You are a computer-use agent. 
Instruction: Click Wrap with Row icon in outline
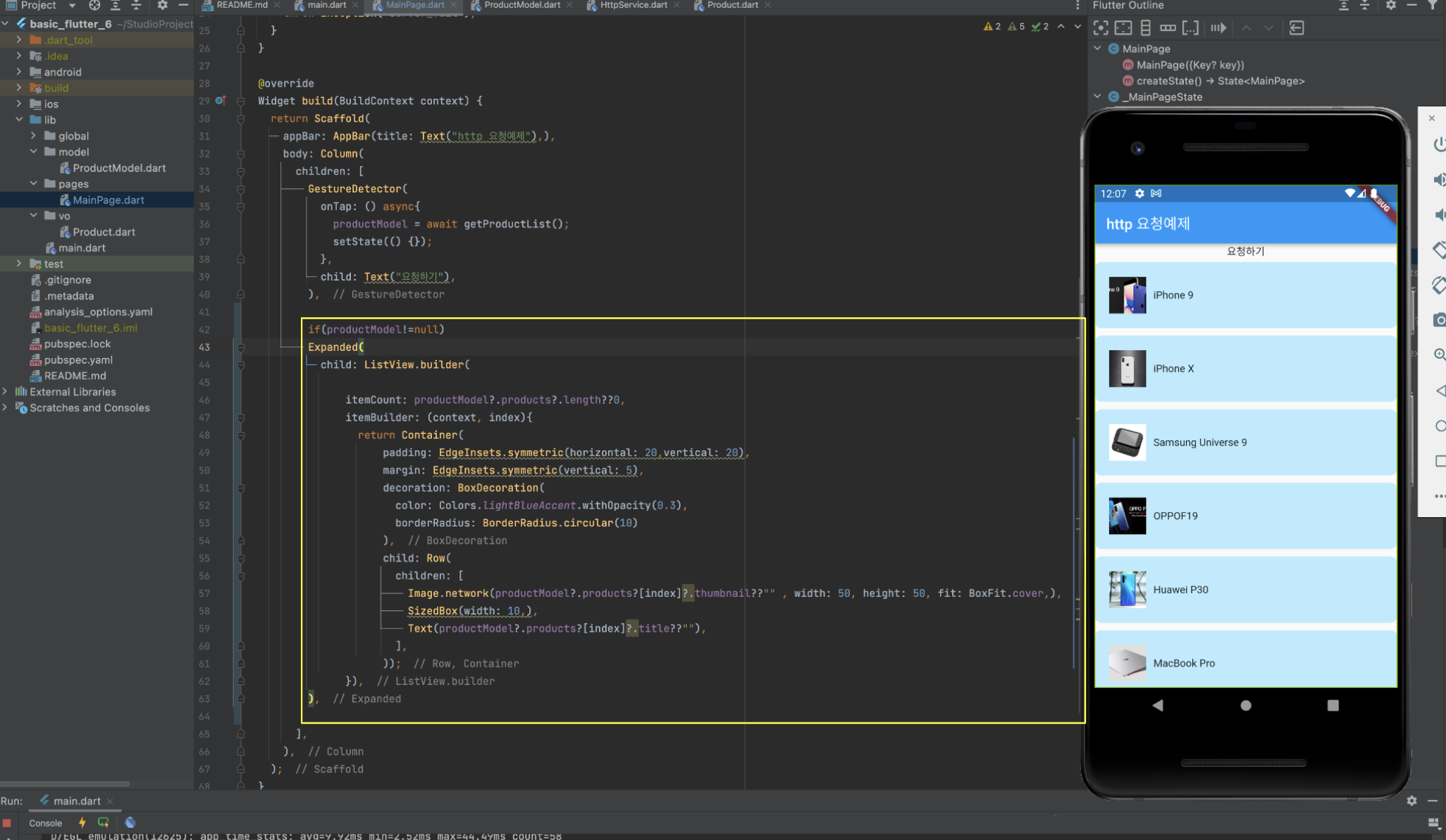pyautogui.click(x=1168, y=28)
